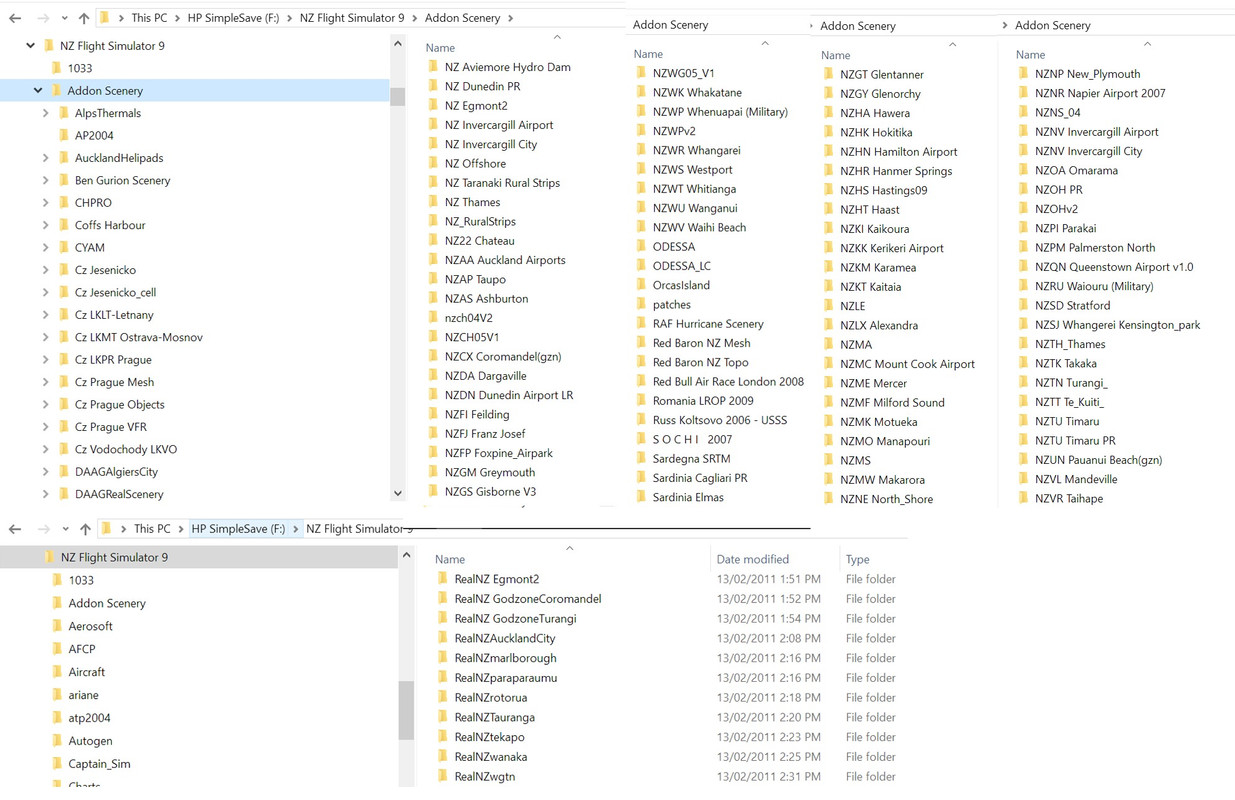
Task: Select 'Red Bull Air Race London 2008' name
Action: coord(728,382)
